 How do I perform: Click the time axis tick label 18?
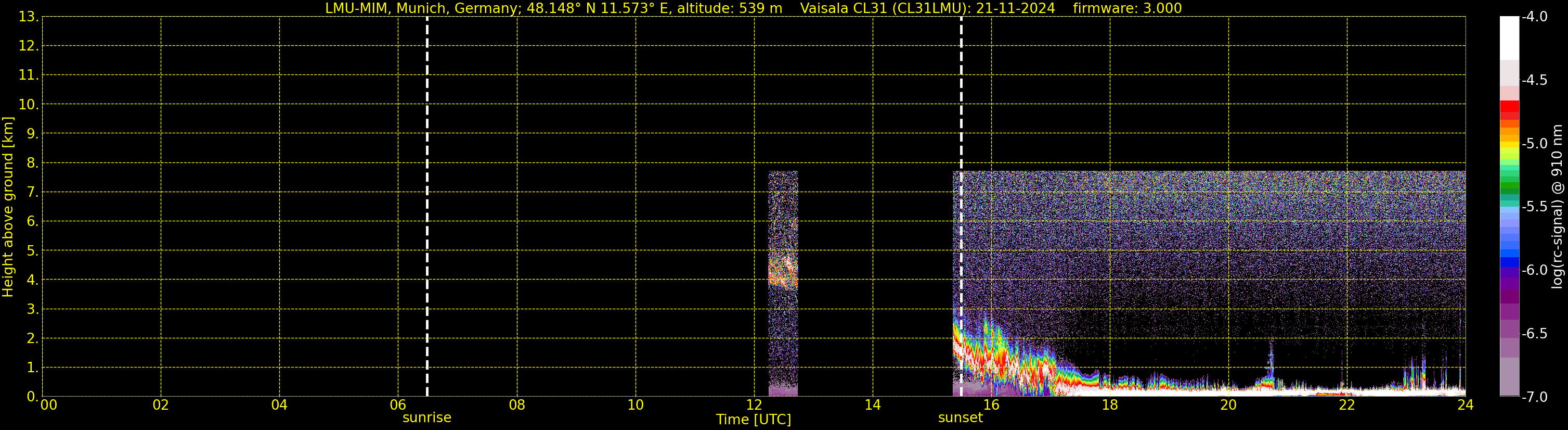coord(1110,405)
